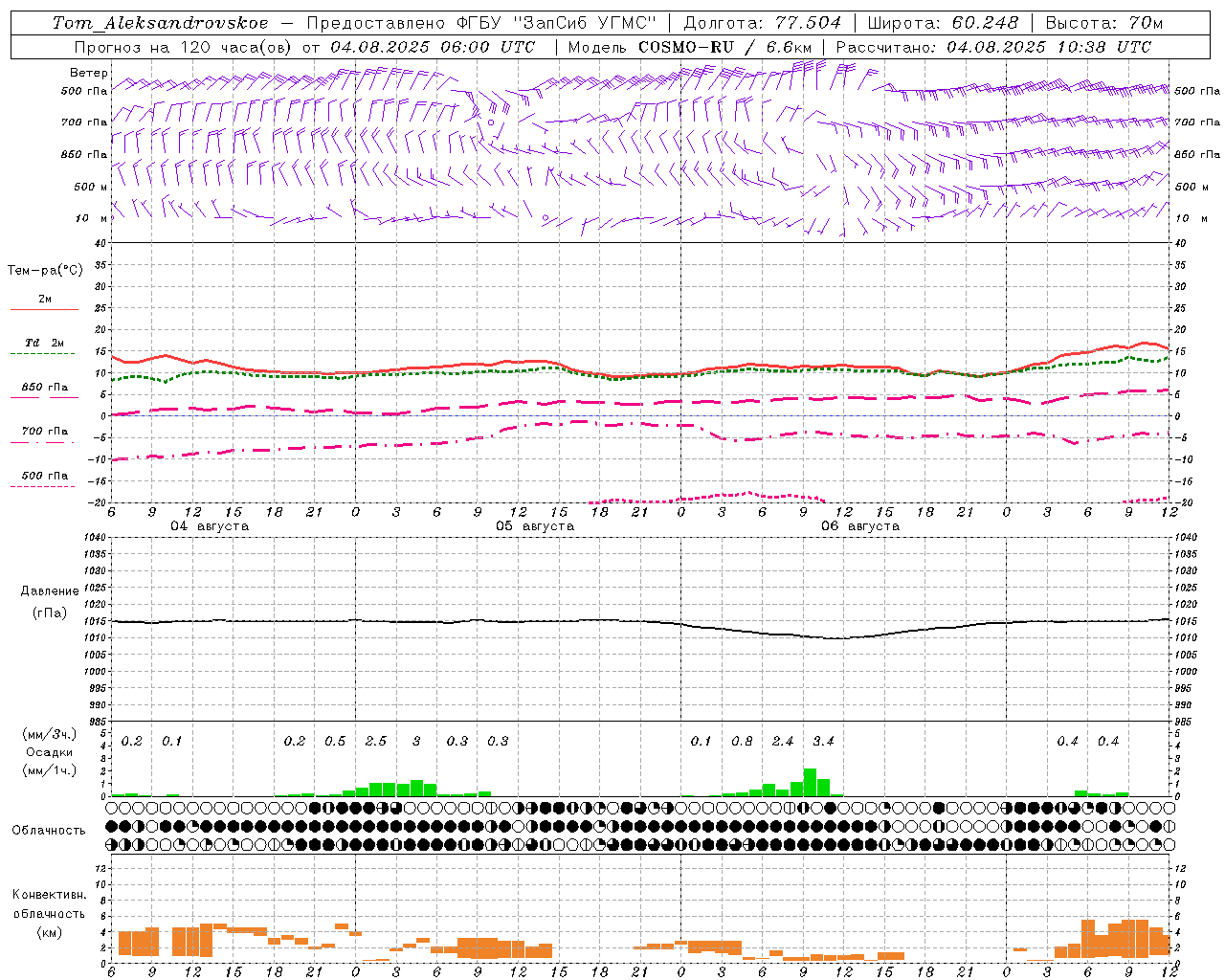This screenshot has width=1225, height=980.
Task: Click "Прогноз на 120 часа(ов)" in header
Action: click(183, 47)
